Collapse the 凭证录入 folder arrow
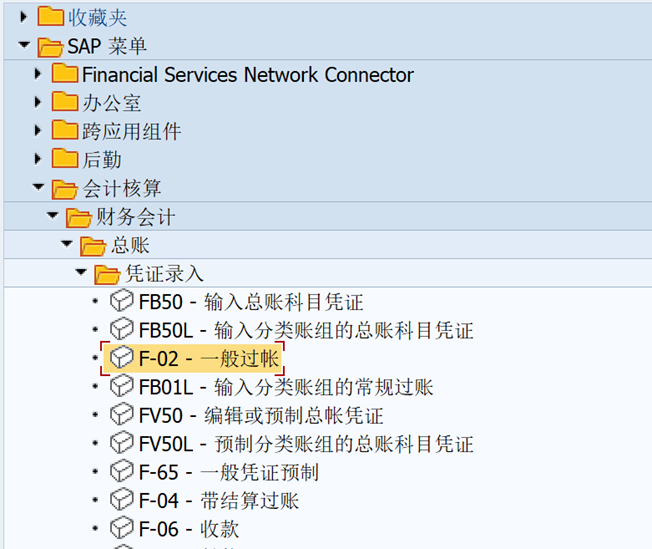 (80, 273)
